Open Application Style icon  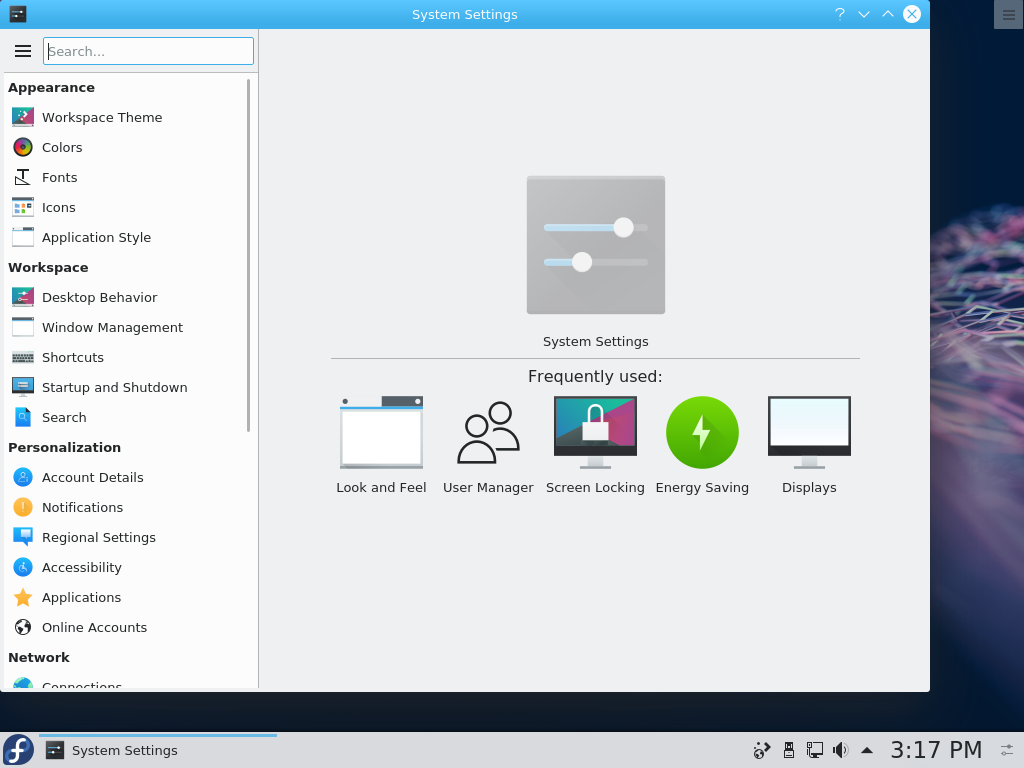(x=23, y=238)
